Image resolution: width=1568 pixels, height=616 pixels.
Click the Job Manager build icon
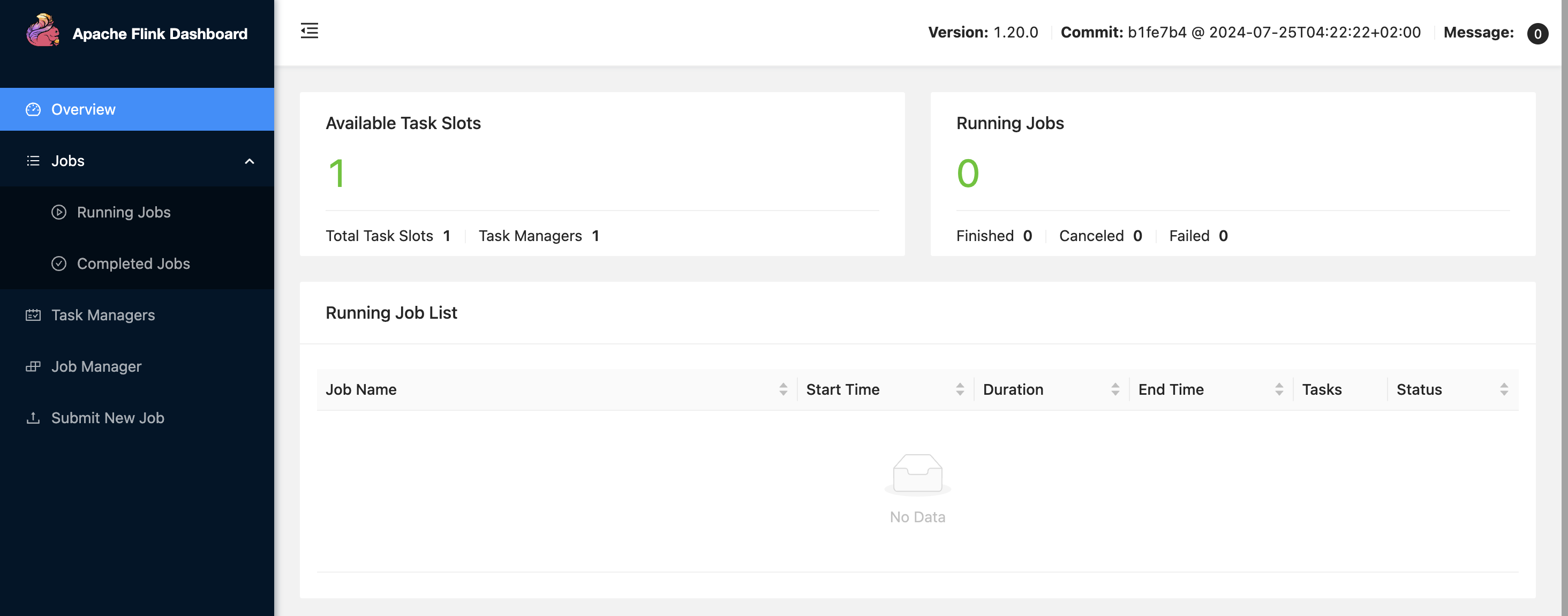click(x=33, y=366)
